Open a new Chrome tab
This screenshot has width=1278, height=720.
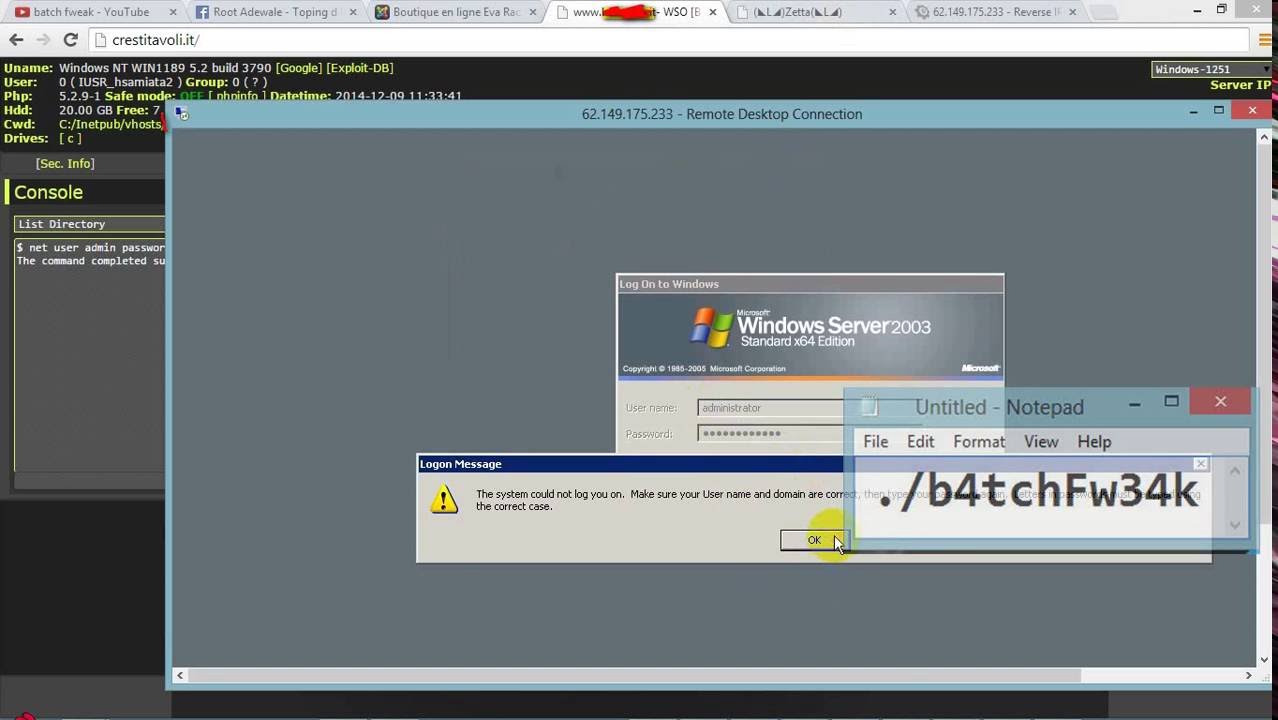tap(1104, 12)
